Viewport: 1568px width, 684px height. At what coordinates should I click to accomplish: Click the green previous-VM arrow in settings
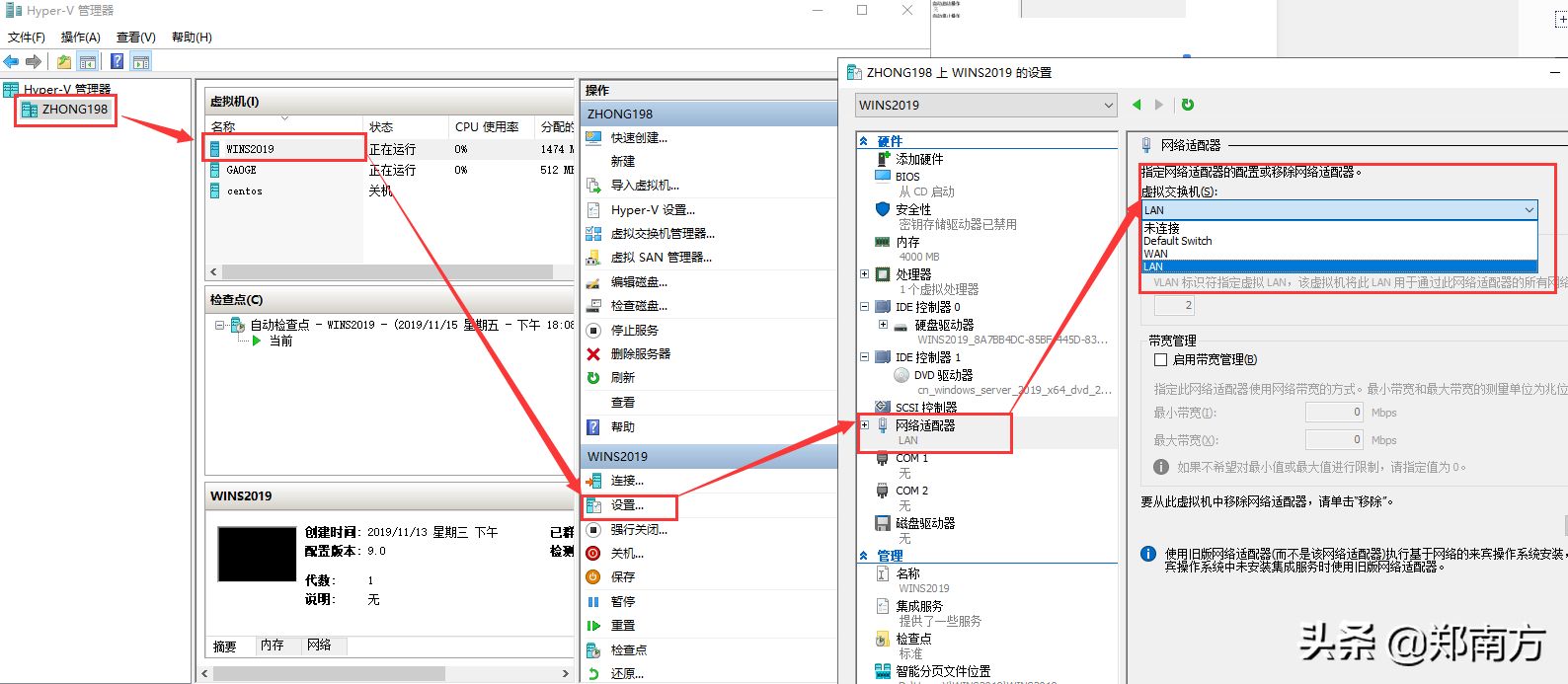point(1137,105)
